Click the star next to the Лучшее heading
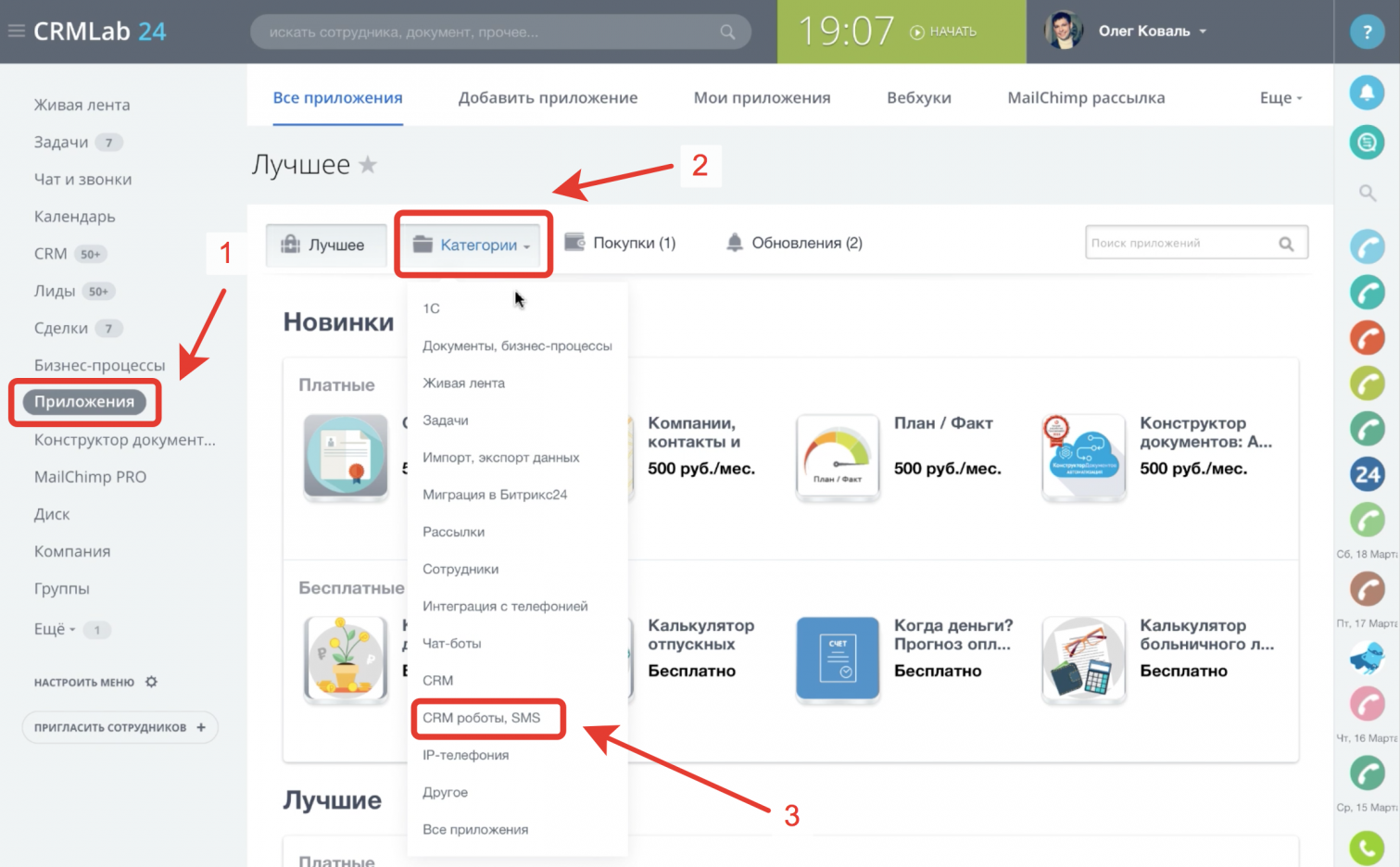Viewport: 1400px width, 867px height. 368,165
